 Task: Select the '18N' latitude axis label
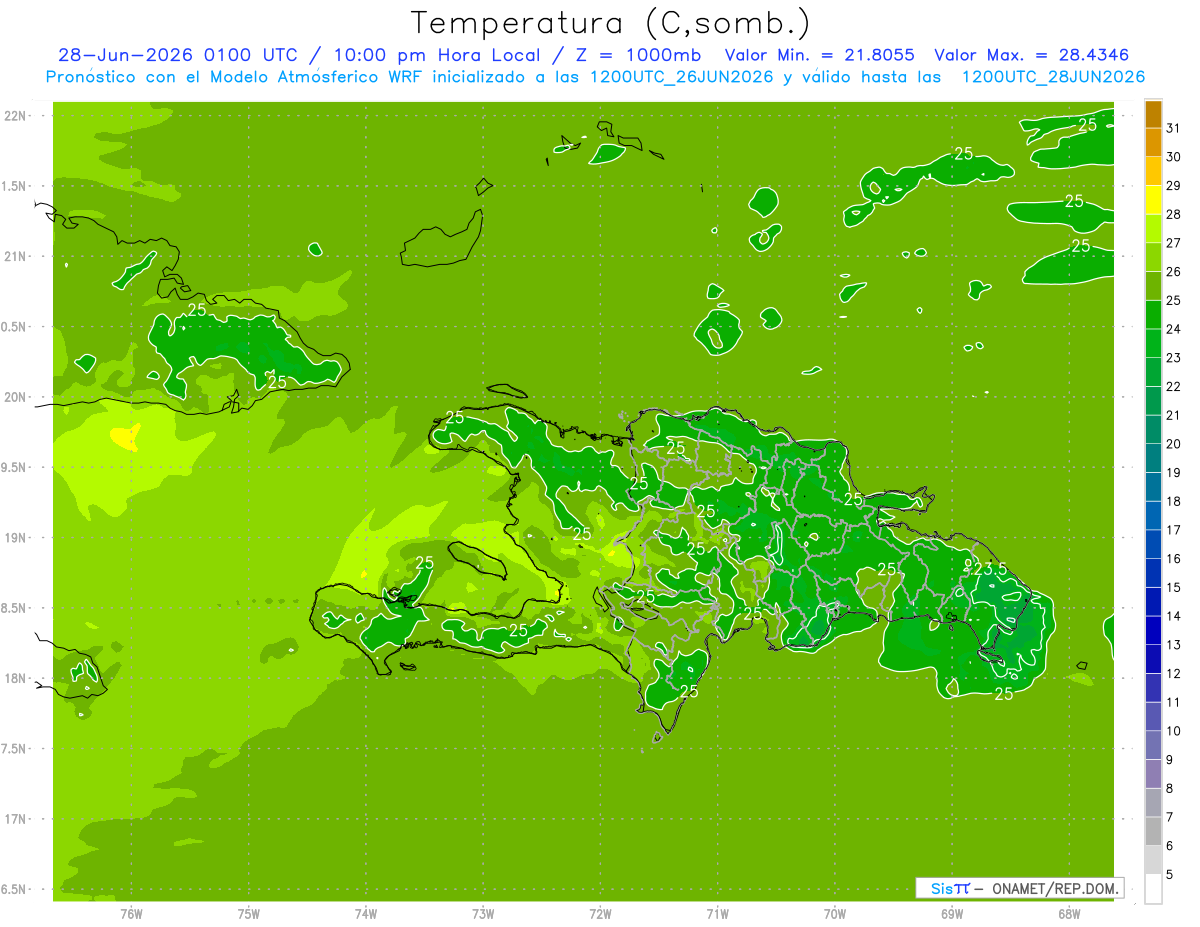[x=16, y=678]
